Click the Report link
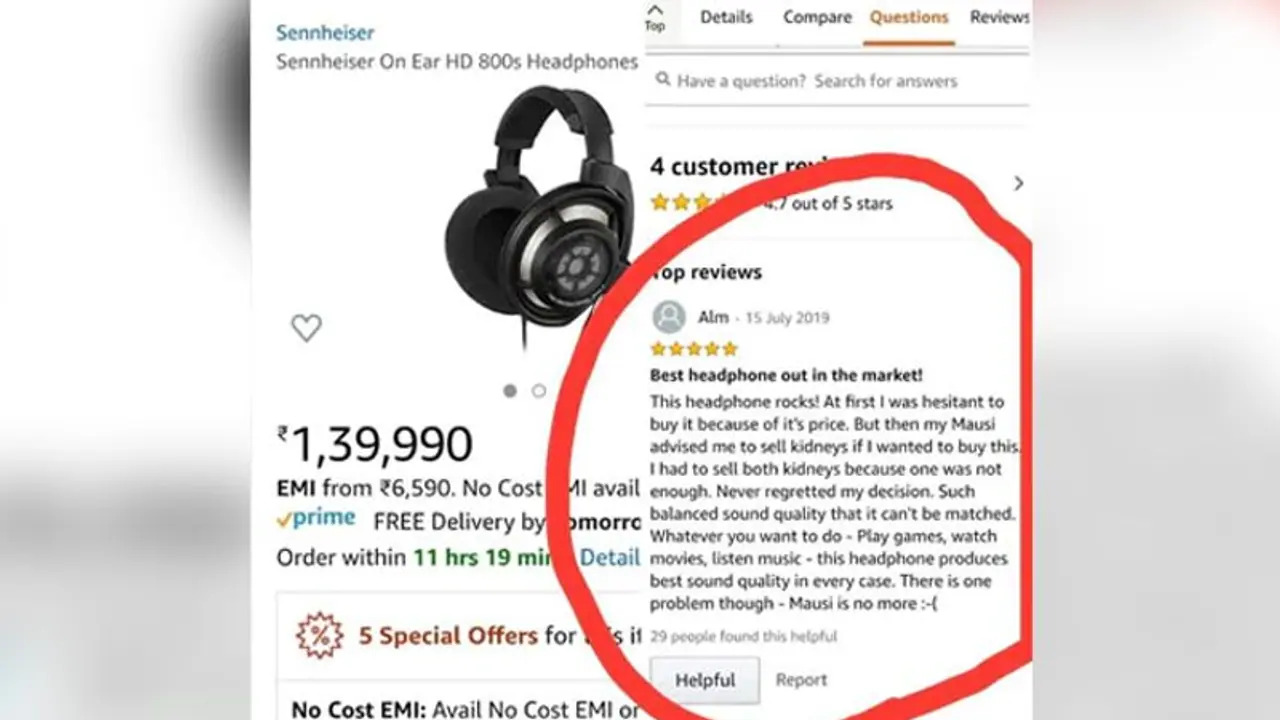This screenshot has width=1280, height=720. click(801, 680)
